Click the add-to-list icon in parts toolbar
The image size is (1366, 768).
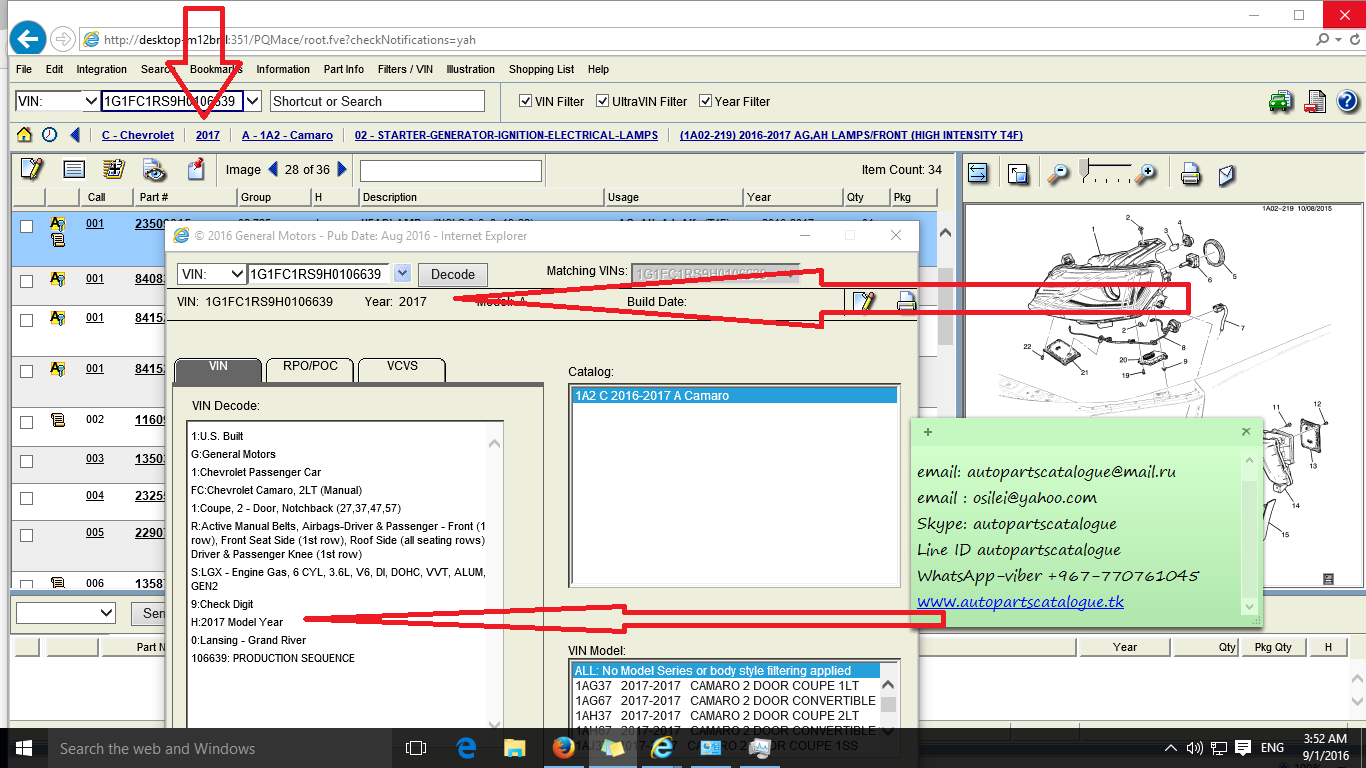coord(113,170)
